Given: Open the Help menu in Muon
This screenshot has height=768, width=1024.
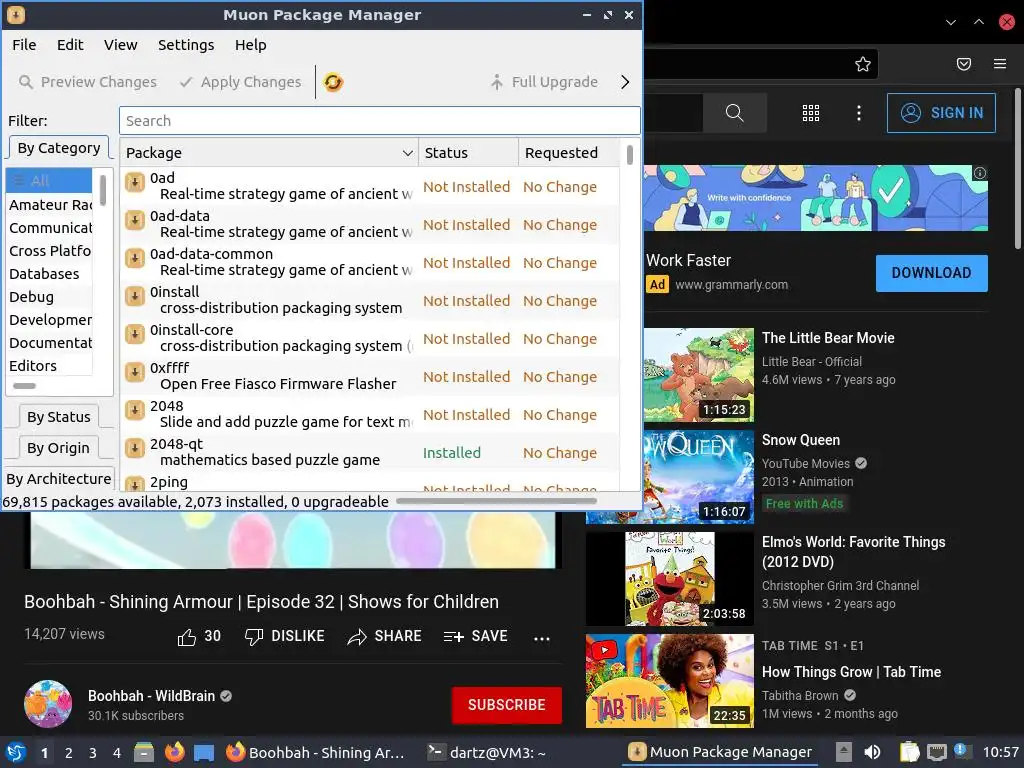Looking at the screenshot, I should point(251,45).
